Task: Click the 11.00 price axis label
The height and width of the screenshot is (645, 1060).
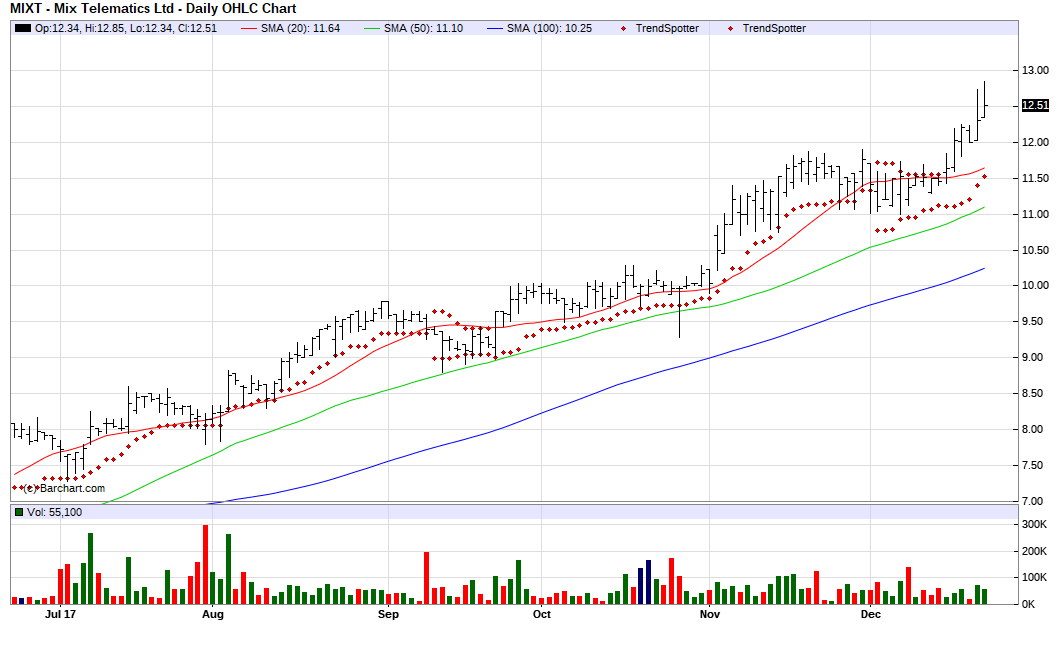Action: point(1035,214)
